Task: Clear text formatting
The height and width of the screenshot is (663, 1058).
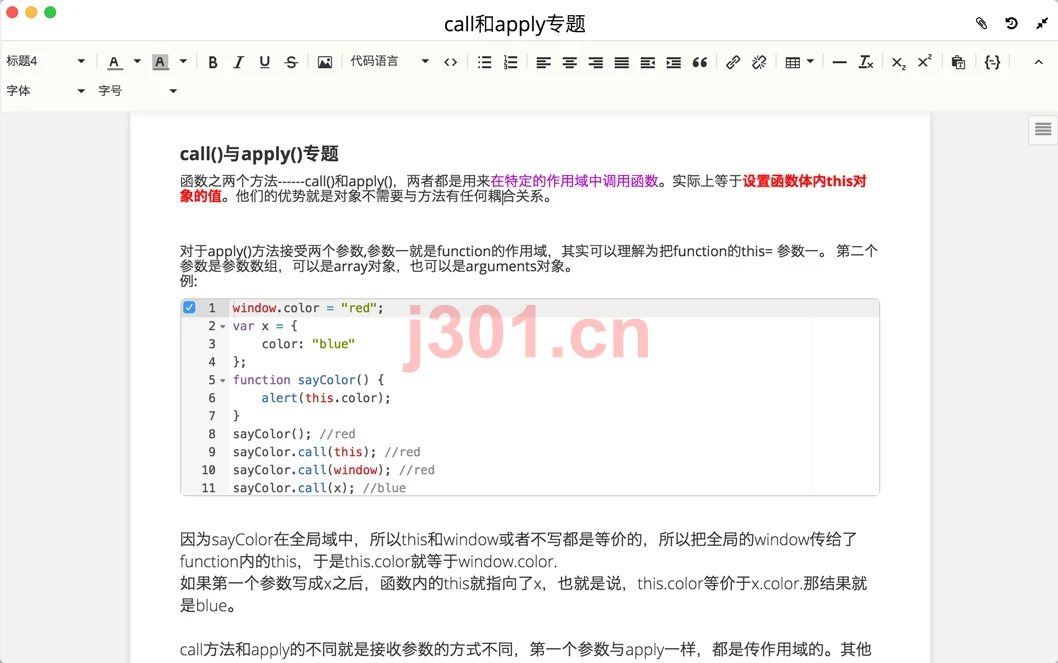Action: [866, 62]
